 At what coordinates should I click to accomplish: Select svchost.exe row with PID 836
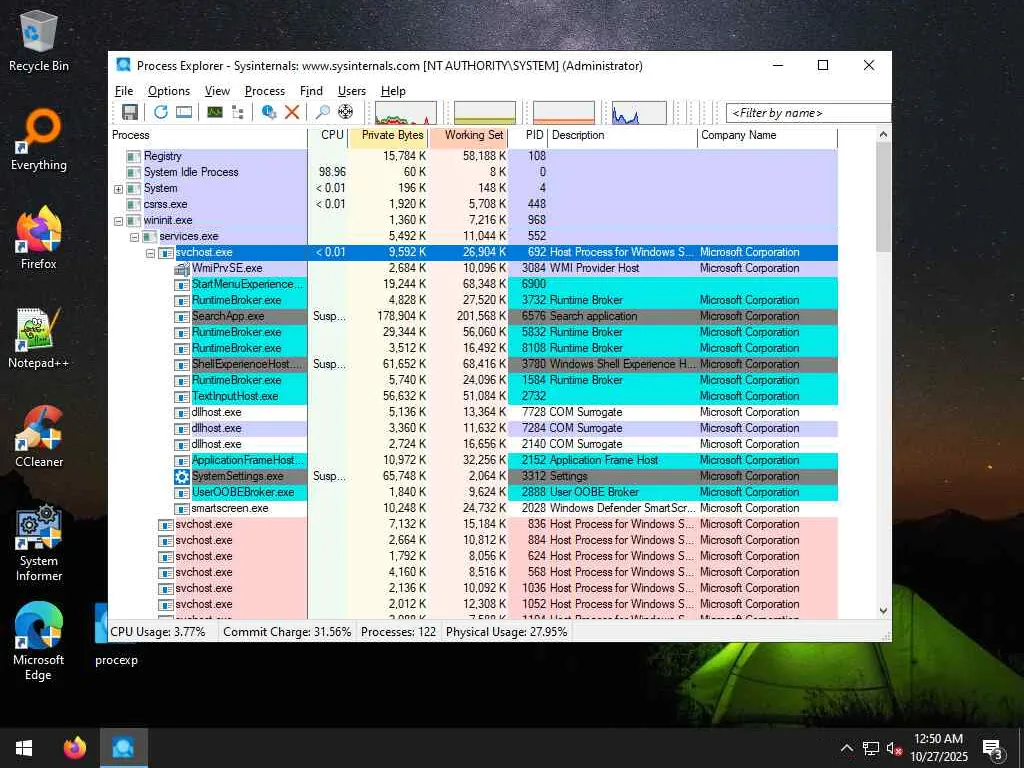point(473,524)
